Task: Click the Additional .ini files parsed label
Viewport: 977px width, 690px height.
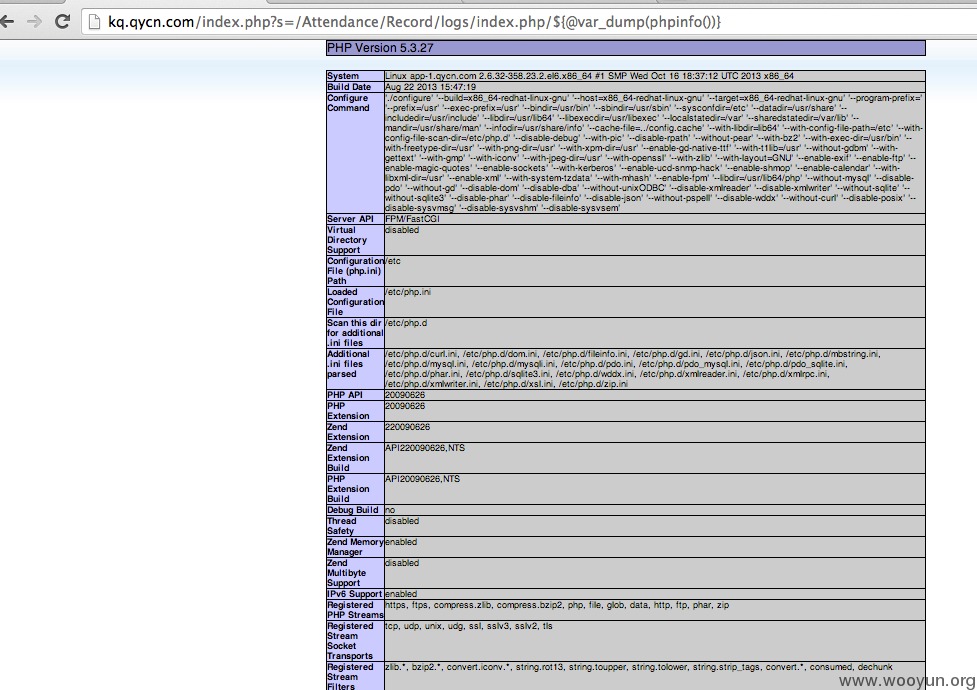Action: [x=348, y=364]
